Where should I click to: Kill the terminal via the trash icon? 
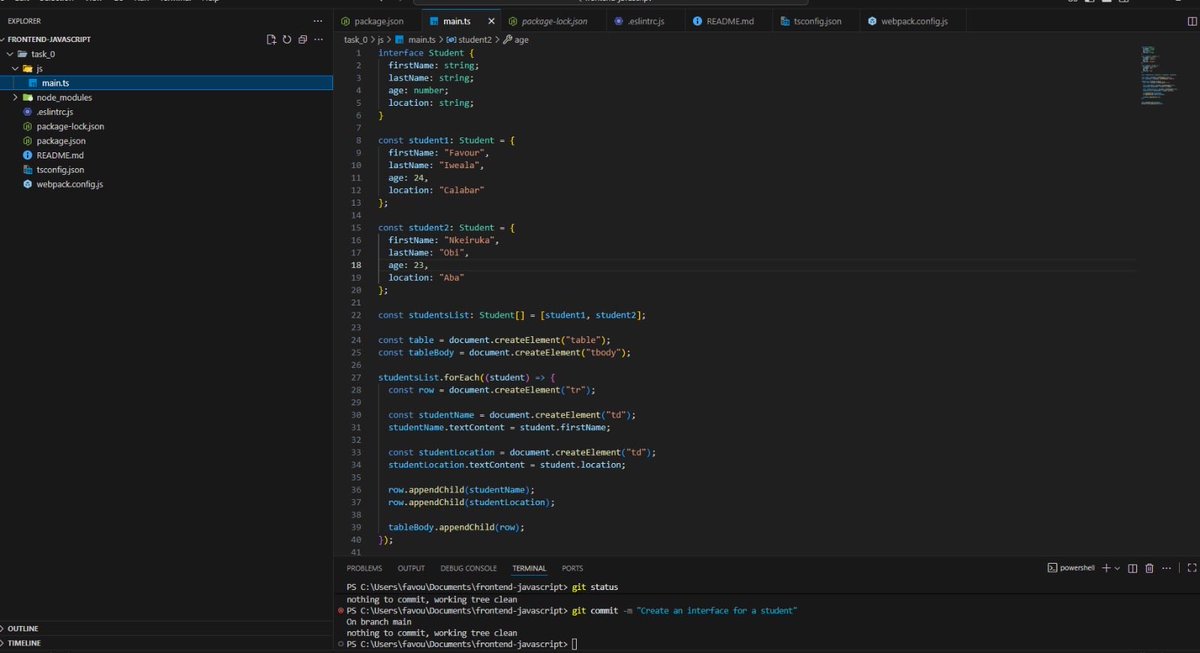click(1148, 568)
